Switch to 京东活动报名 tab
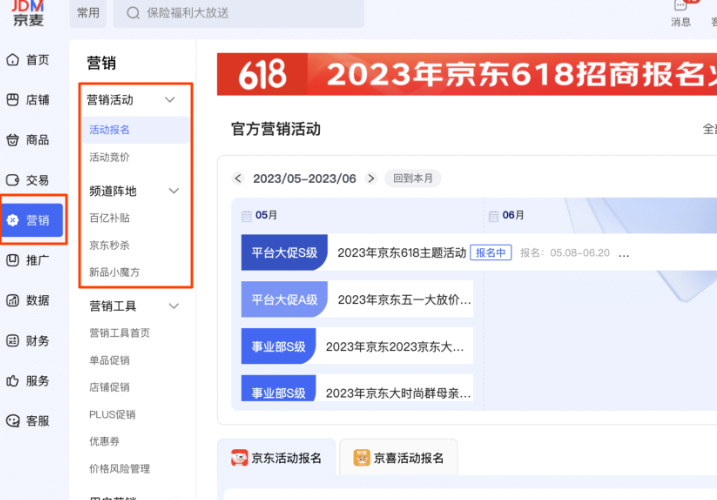The width and height of the screenshot is (717, 500). point(276,457)
